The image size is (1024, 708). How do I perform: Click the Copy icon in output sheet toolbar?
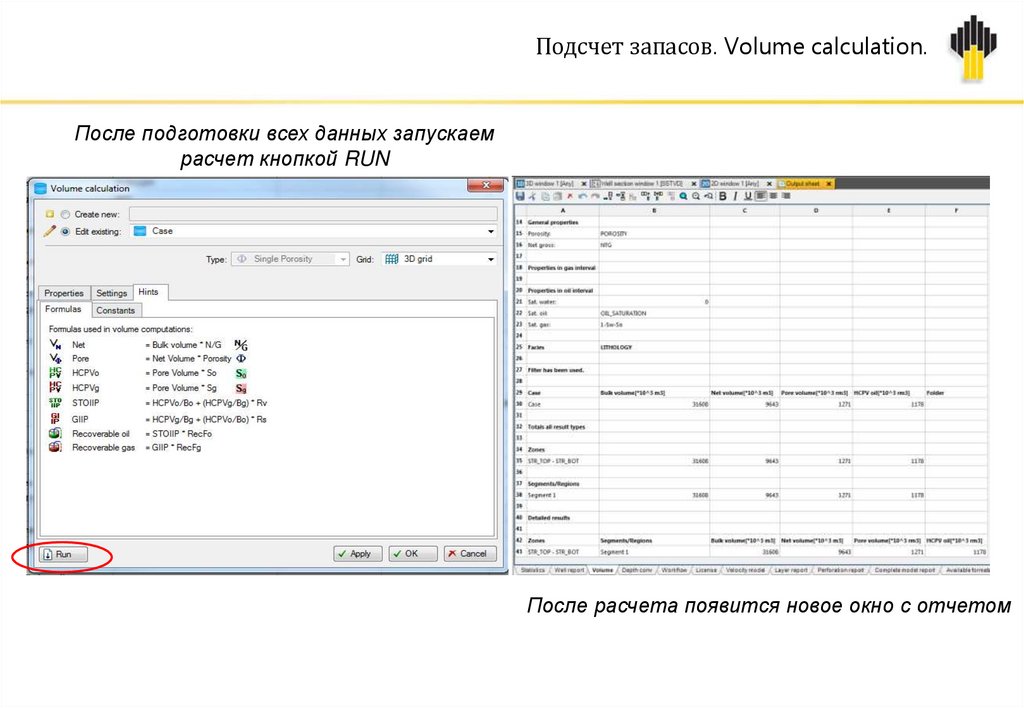(x=545, y=196)
